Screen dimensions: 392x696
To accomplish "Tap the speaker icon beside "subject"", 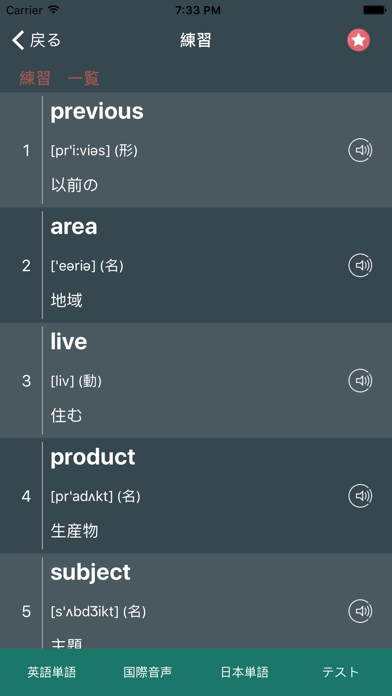I will pos(360,611).
